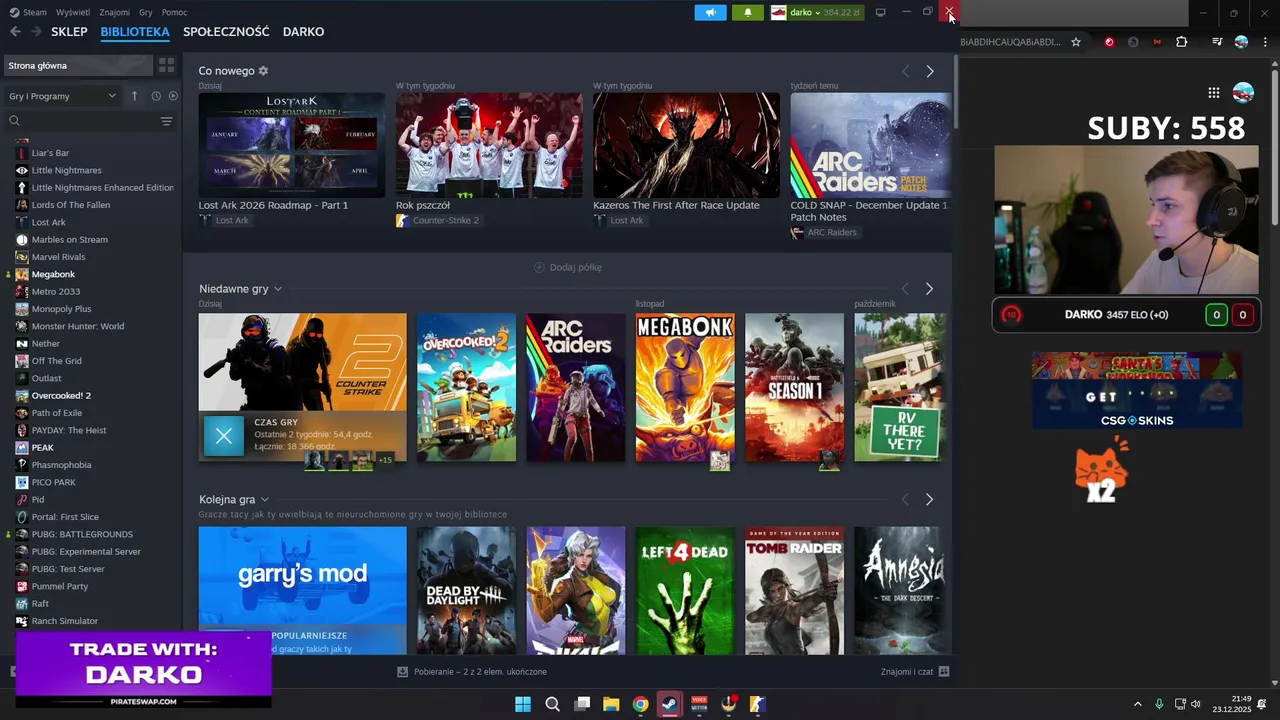Go forward with the right arrow navigation

coord(36,32)
